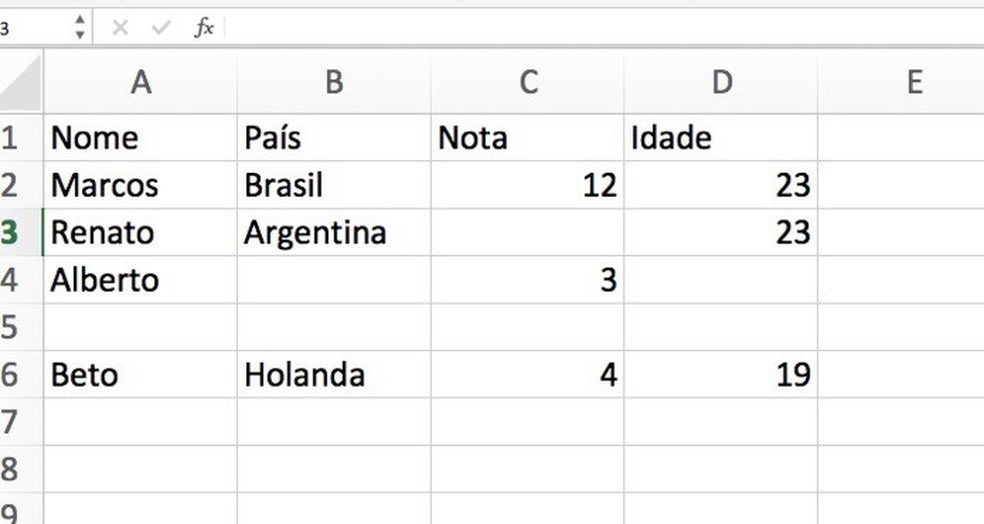Viewport: 984px width, 524px height.
Task: Click the cell containing Marcos
Action: tap(141, 185)
